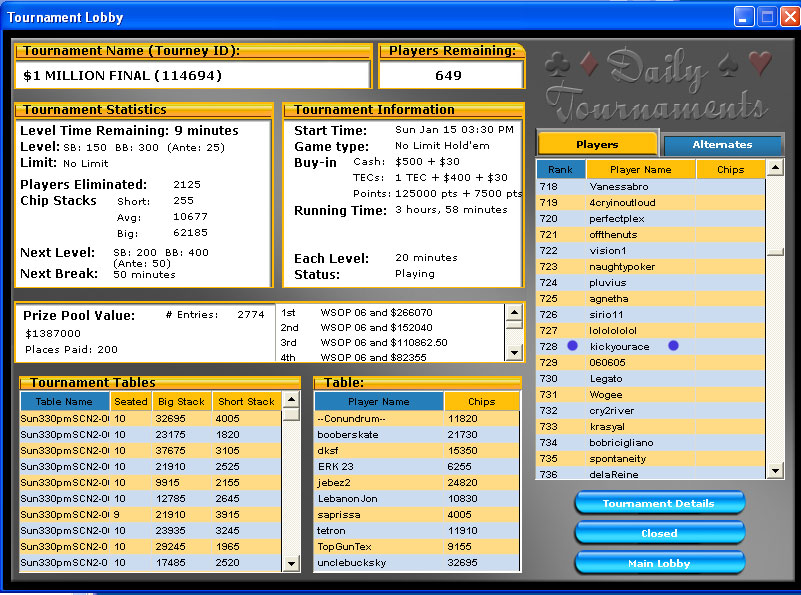Open the Alternates tab
801x595 pixels.
point(722,144)
